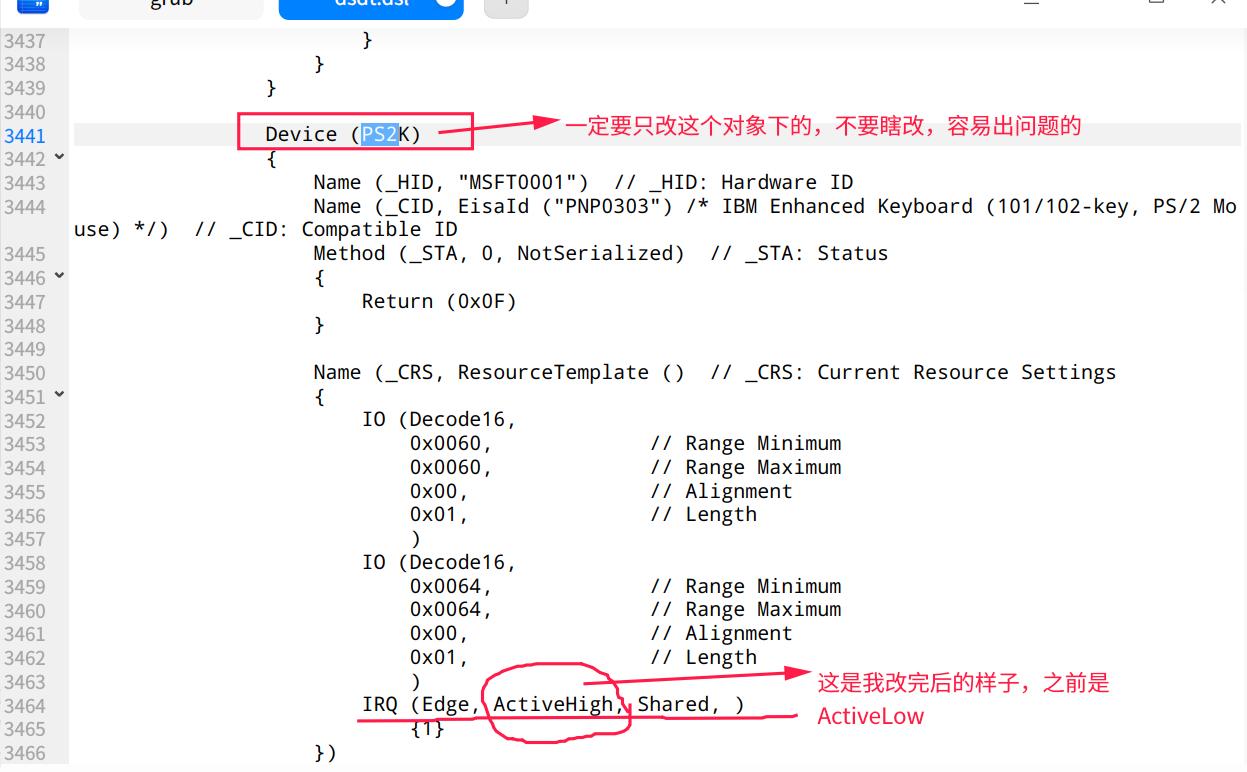Click line number 3437 in the gutter
This screenshot has height=772, width=1247.
(x=24, y=40)
